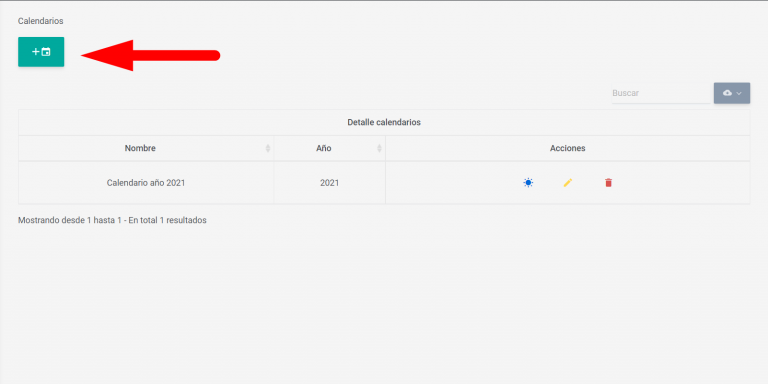Delete the calendar using red trash icon

tap(608, 183)
